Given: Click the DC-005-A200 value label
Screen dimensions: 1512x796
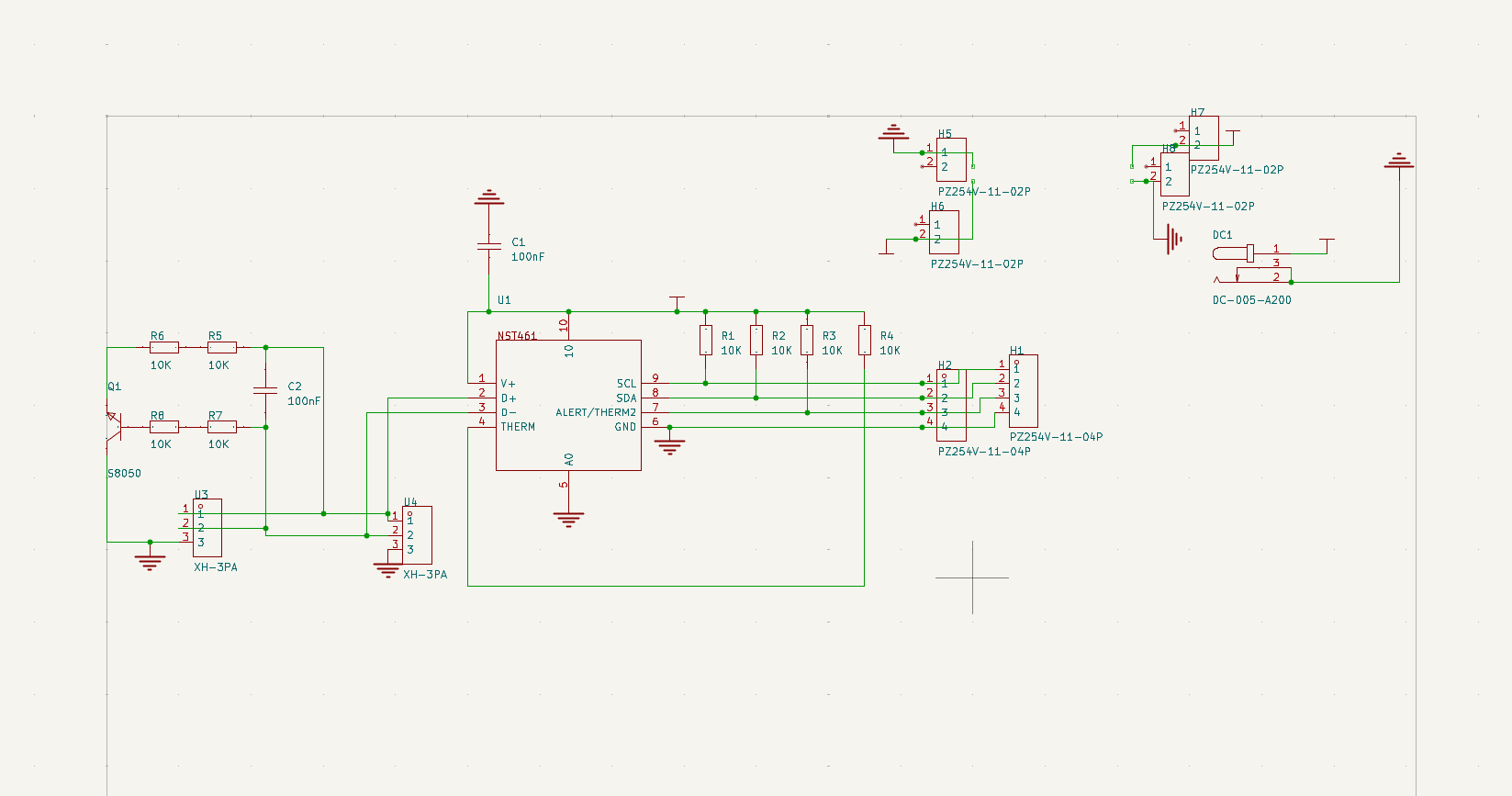Looking at the screenshot, I should [x=1251, y=300].
